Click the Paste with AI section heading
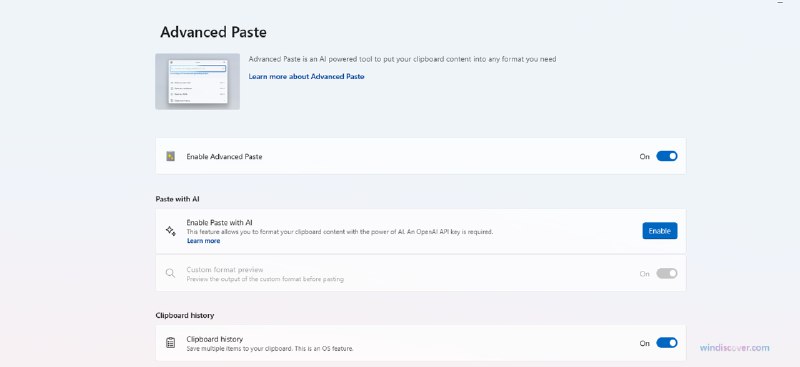The image size is (800, 367). pos(177,199)
